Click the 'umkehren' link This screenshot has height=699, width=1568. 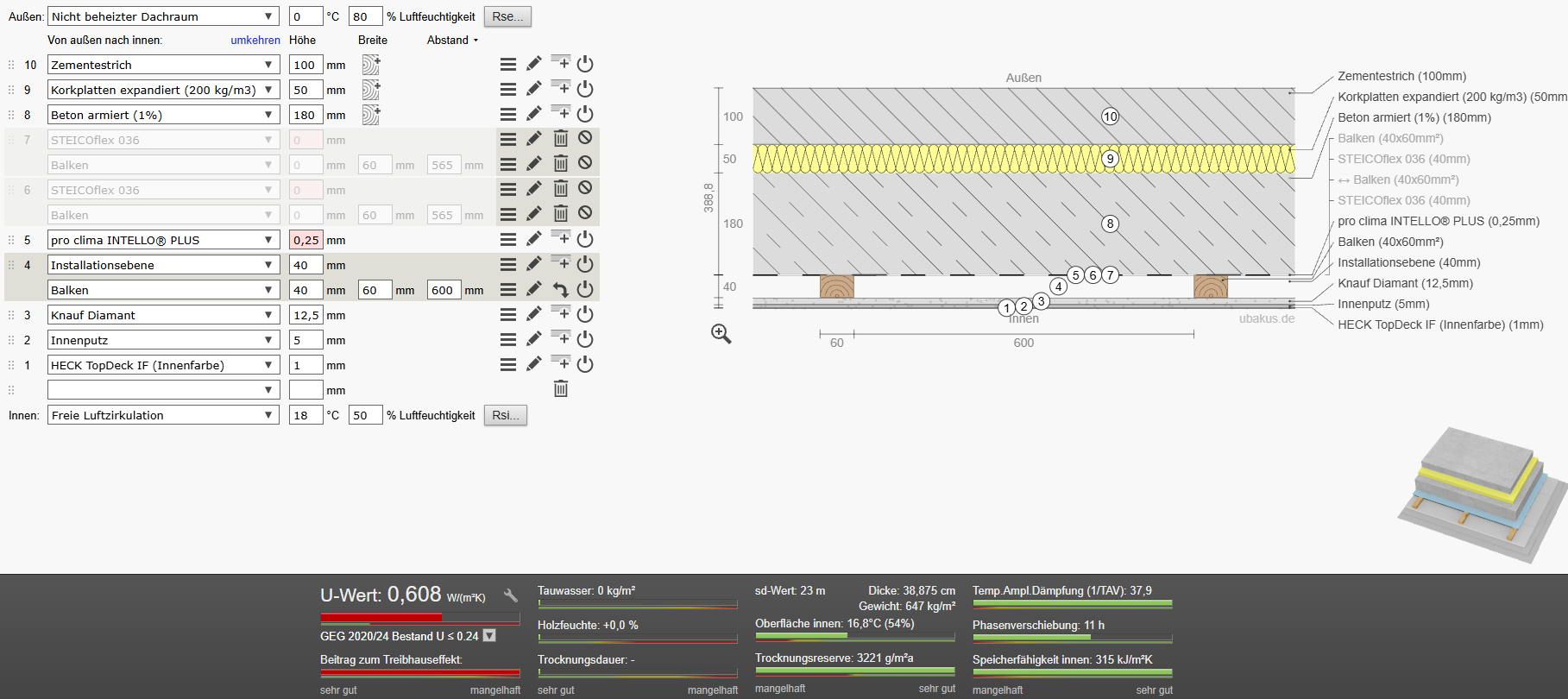255,40
